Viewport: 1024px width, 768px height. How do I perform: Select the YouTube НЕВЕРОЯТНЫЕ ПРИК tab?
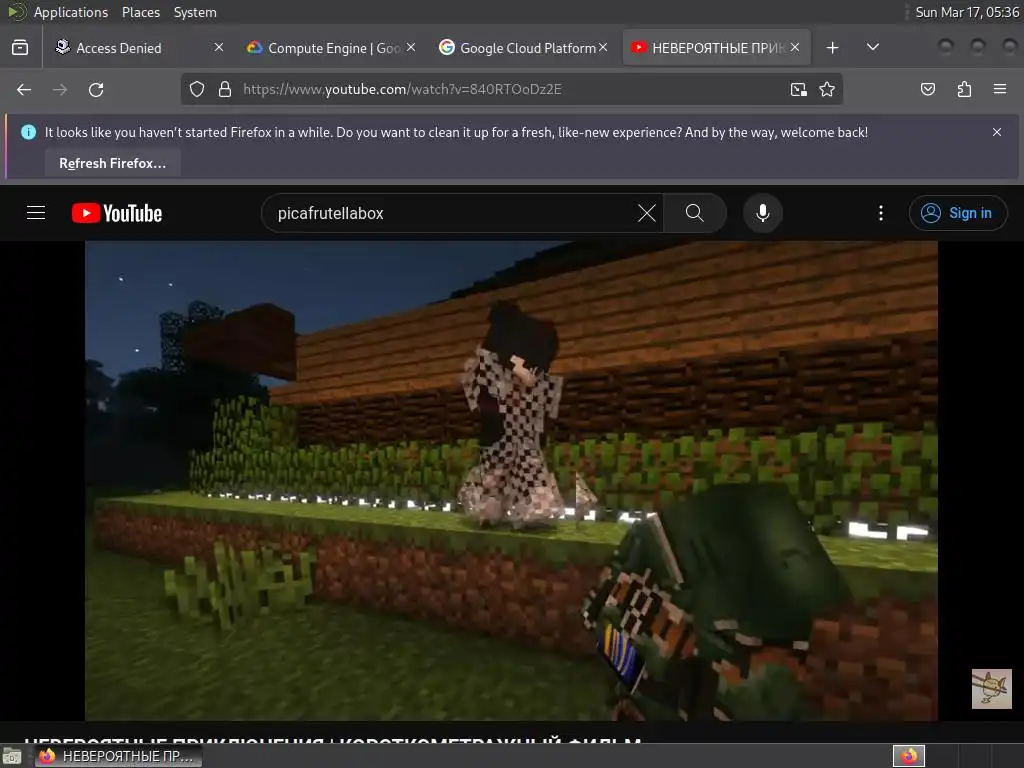[716, 48]
